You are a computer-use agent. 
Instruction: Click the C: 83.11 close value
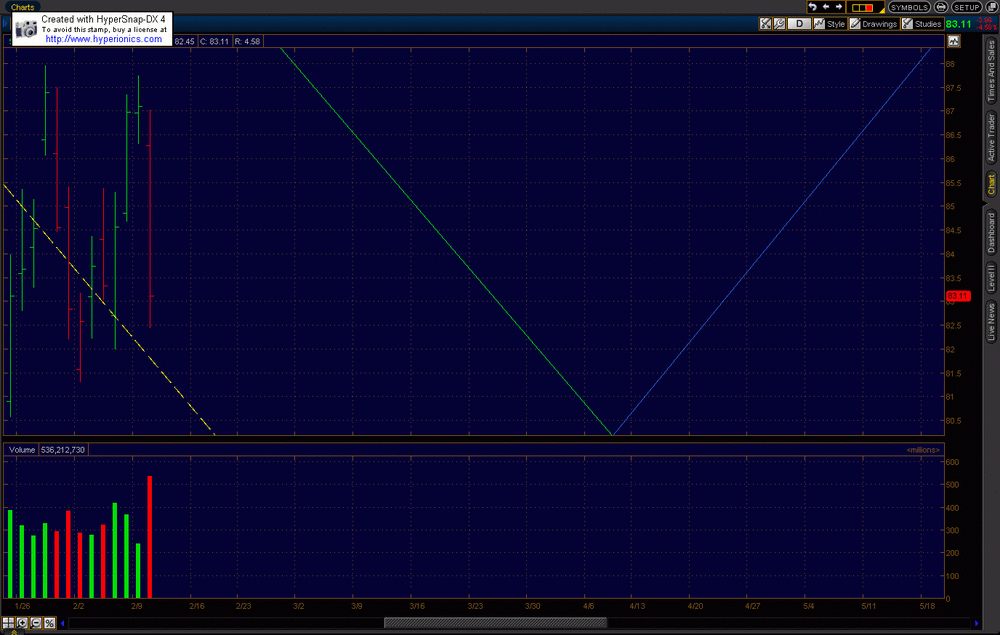pyautogui.click(x=214, y=41)
